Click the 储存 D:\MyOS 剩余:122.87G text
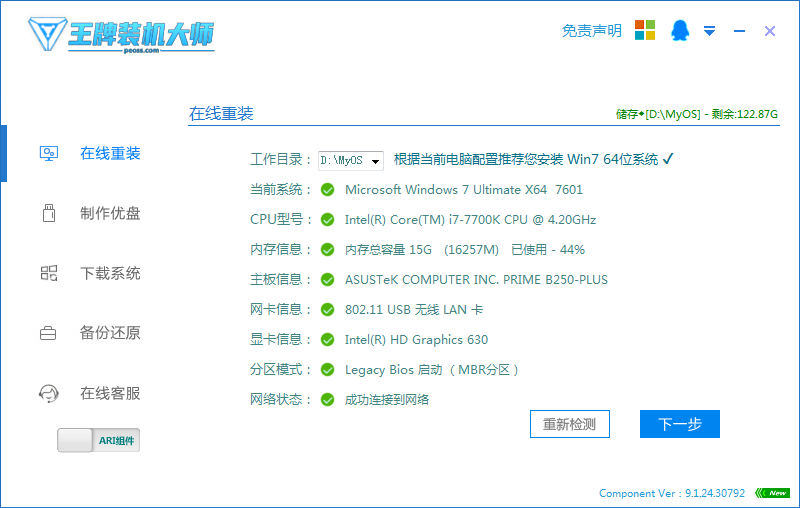Viewport: 800px width, 508px height. point(697,114)
